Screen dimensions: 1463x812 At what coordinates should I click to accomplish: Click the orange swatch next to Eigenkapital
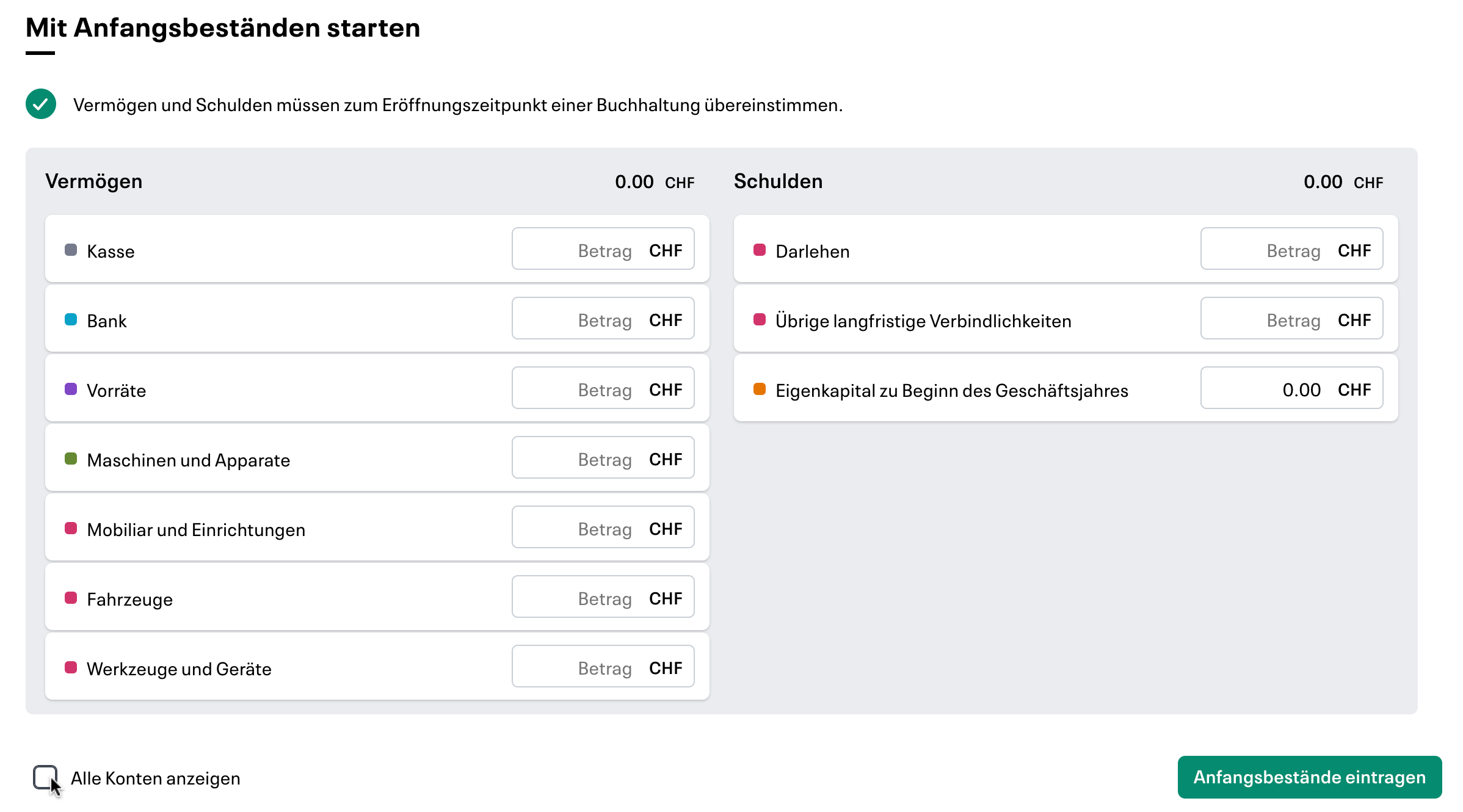[760, 388]
